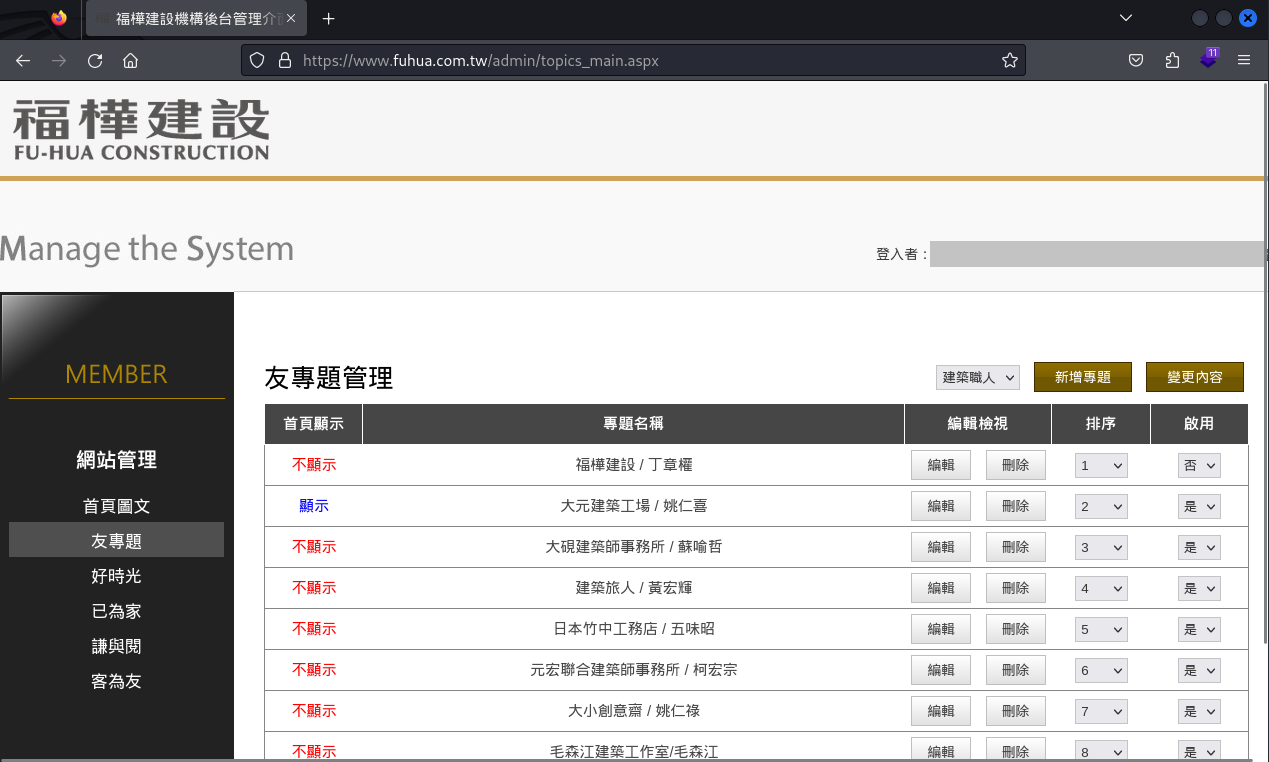Open the tracking protection shield icon
1269x762 pixels.
[x=257, y=60]
